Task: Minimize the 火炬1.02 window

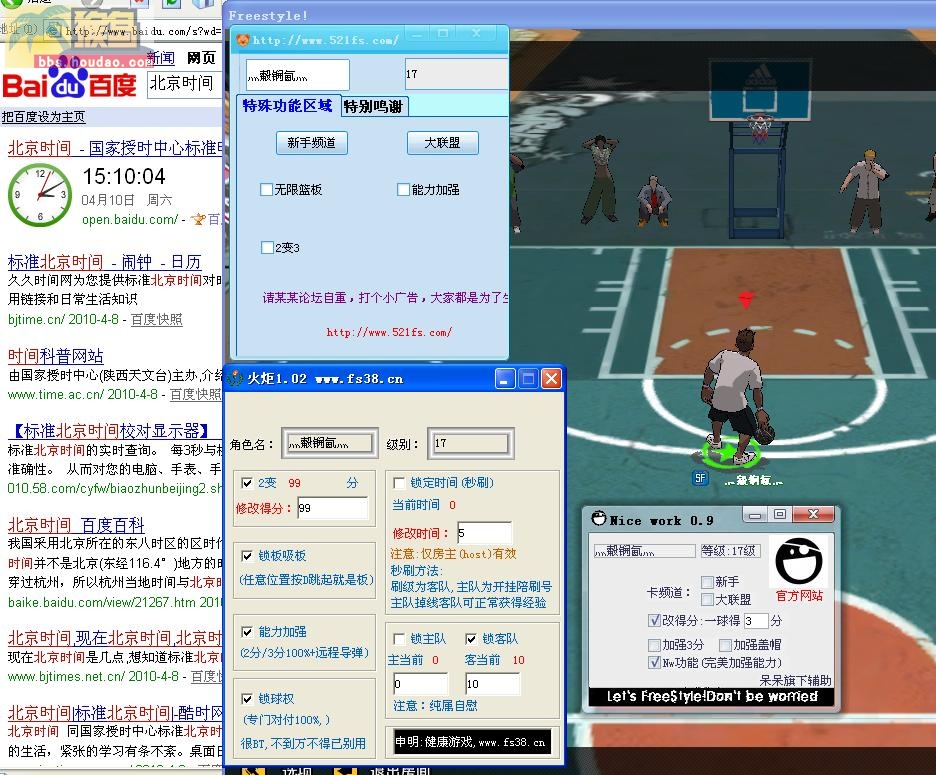Action: tap(504, 379)
